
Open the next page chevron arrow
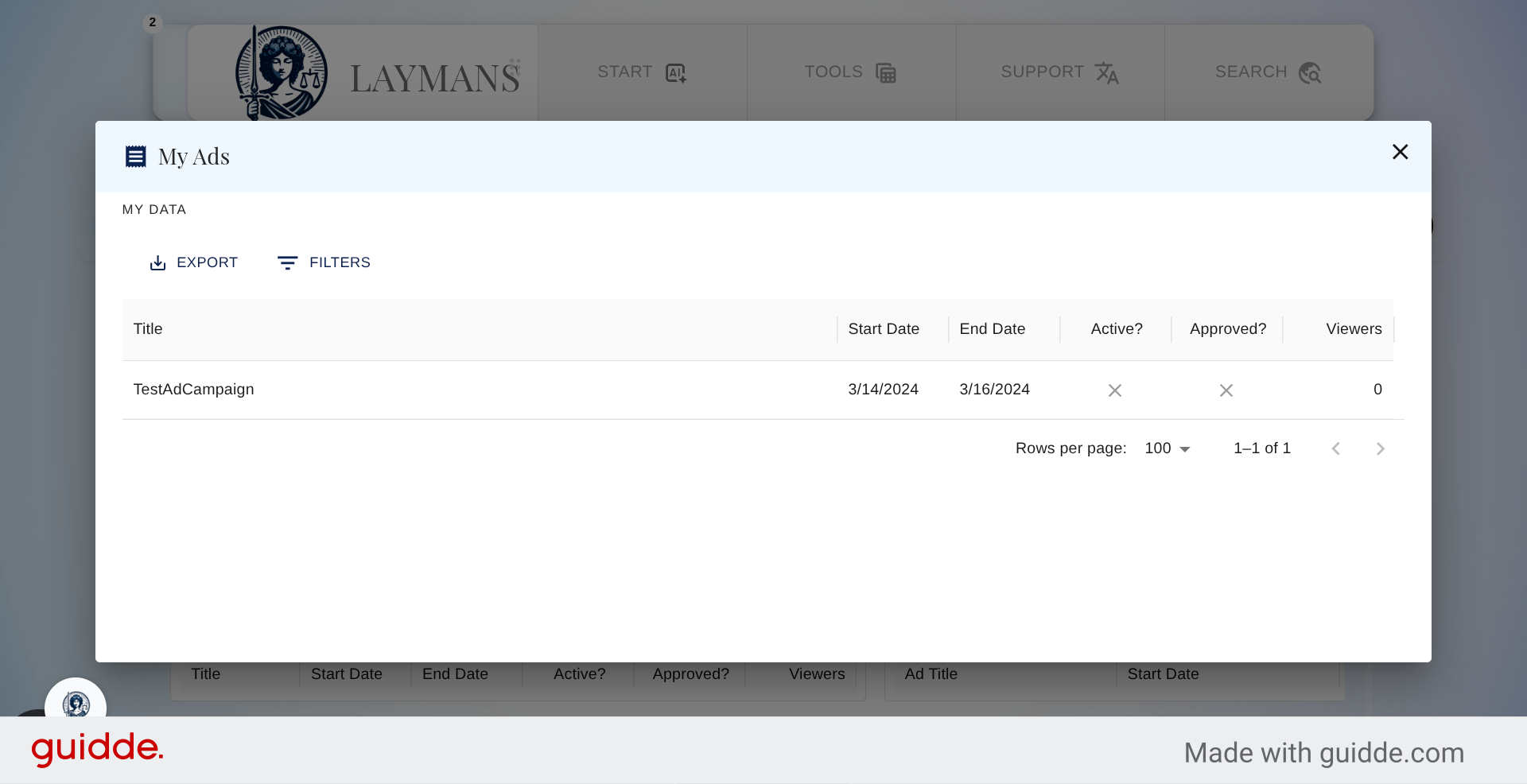[x=1380, y=448]
